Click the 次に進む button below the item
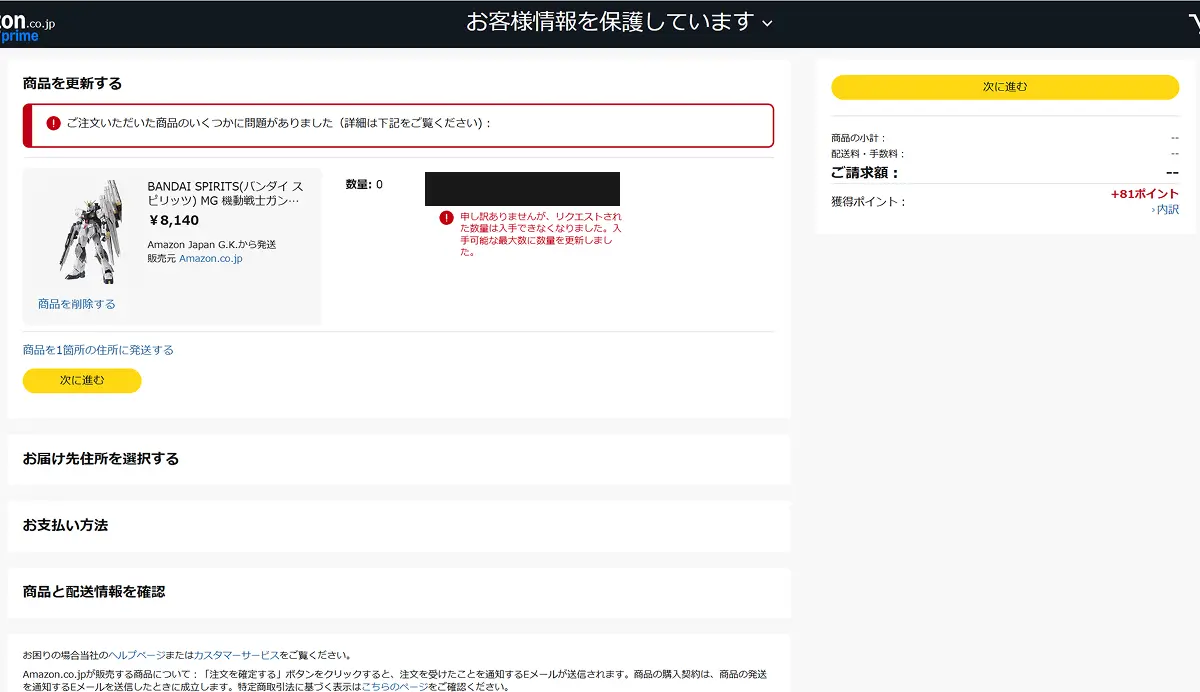Viewport: 1200px width, 692px height. 82,381
